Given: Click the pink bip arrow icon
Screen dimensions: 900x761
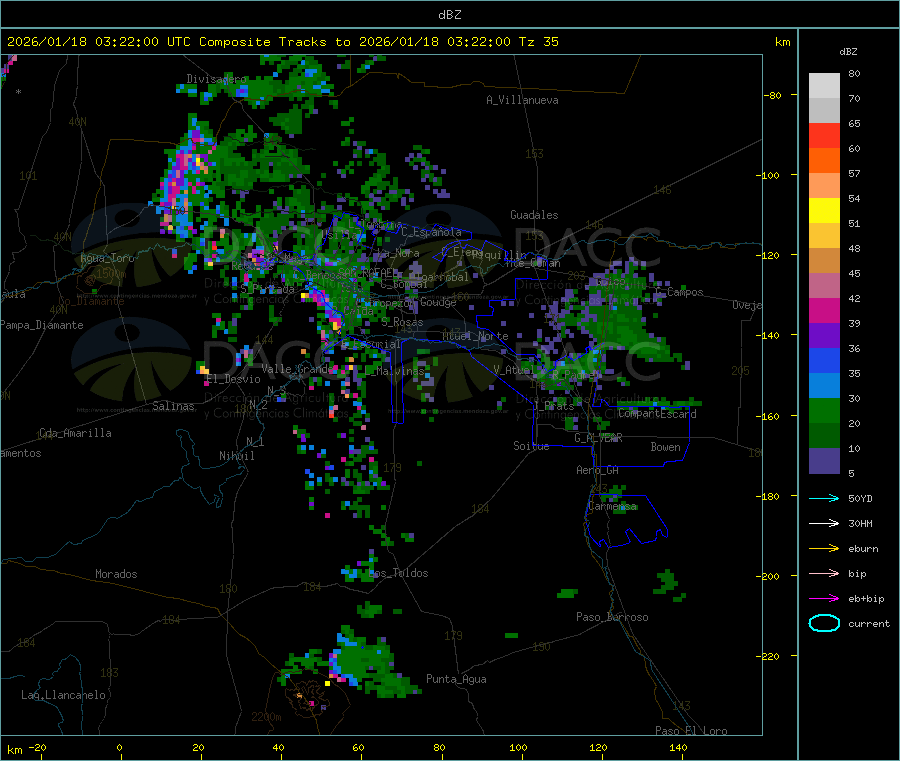Looking at the screenshot, I should 824,573.
